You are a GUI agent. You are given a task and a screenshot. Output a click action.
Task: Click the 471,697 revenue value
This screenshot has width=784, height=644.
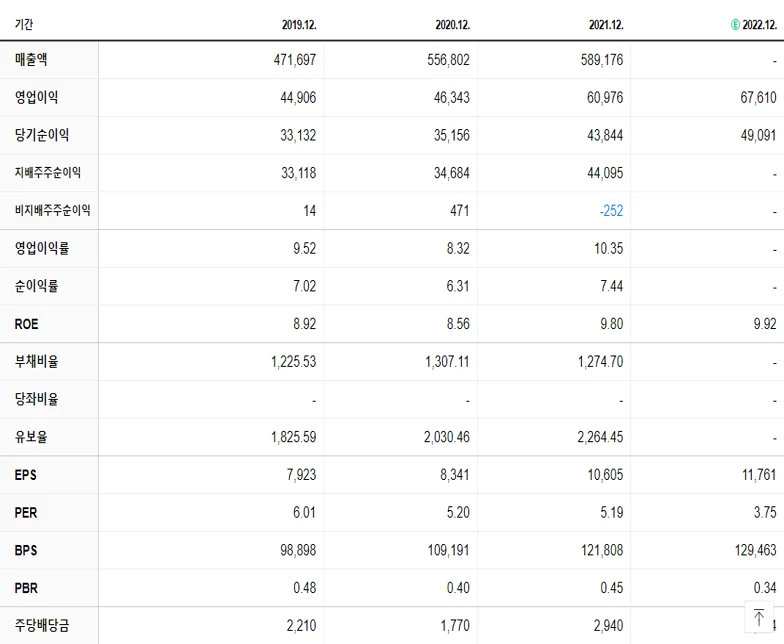click(295, 60)
